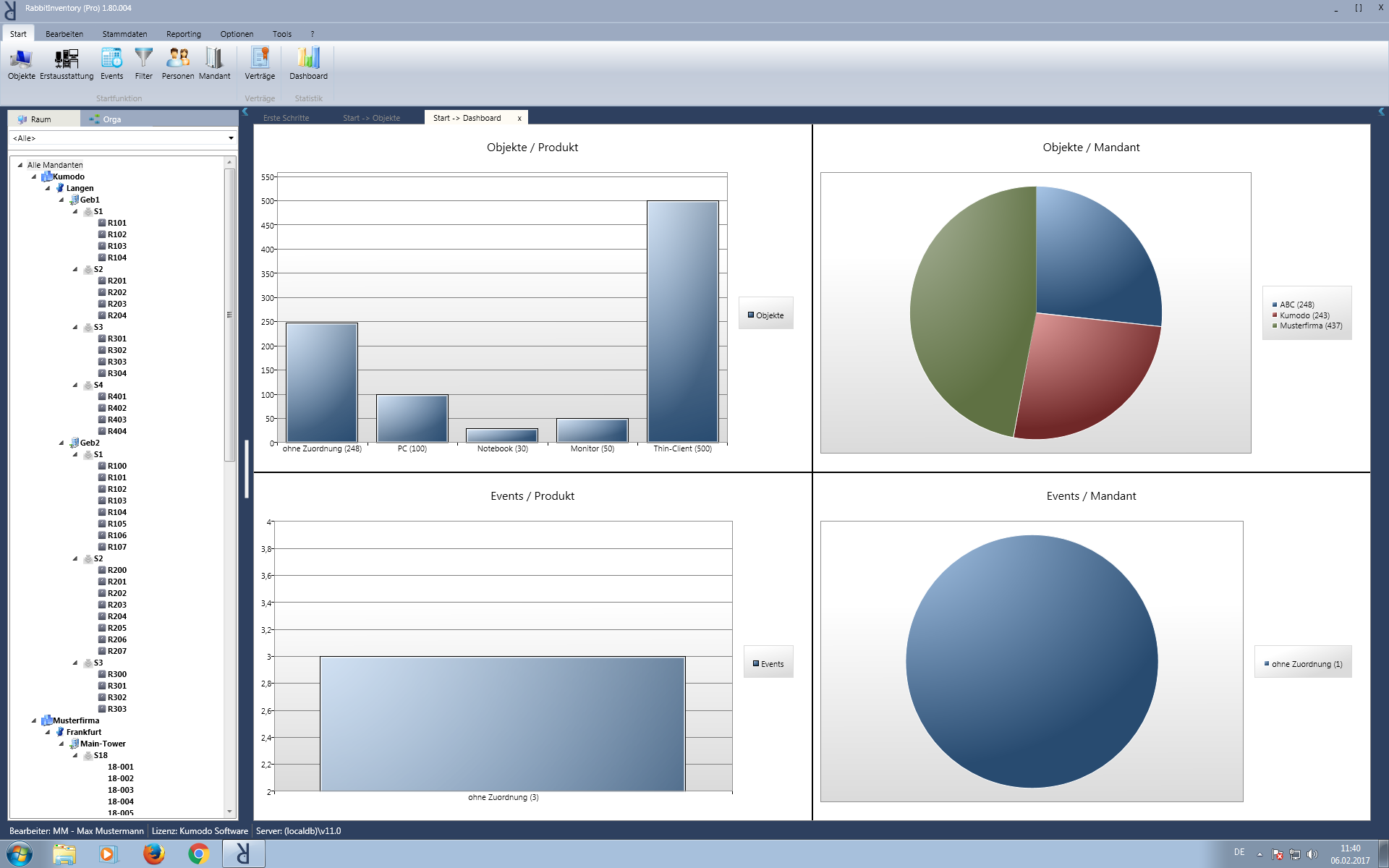This screenshot has height=868, width=1389.
Task: Toggle the Objekte series in the bar chart legend
Action: pos(765,314)
